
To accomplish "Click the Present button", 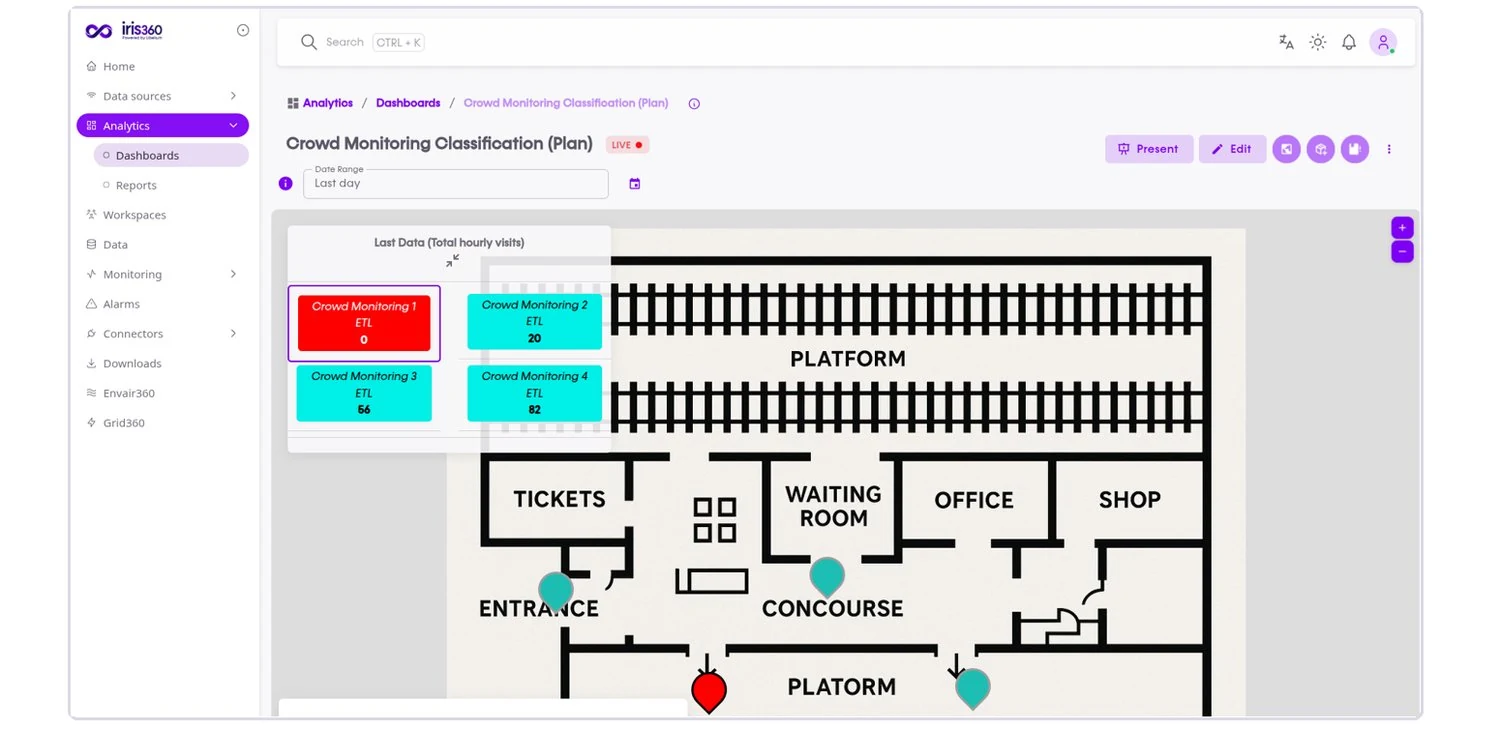I will tap(1149, 149).
